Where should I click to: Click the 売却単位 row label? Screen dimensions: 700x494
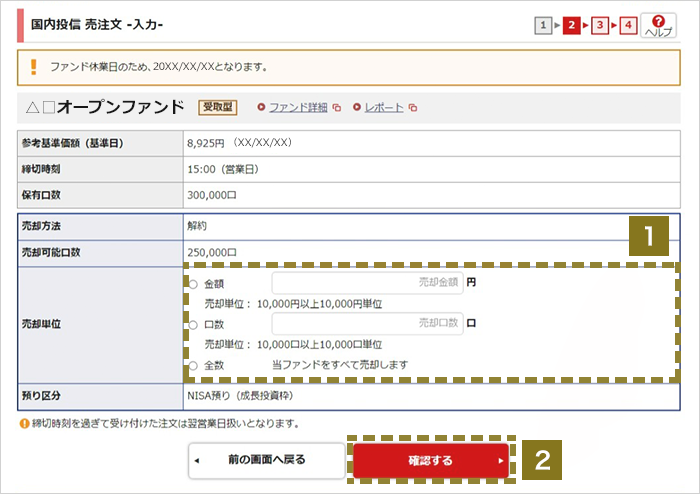click(x=41, y=324)
